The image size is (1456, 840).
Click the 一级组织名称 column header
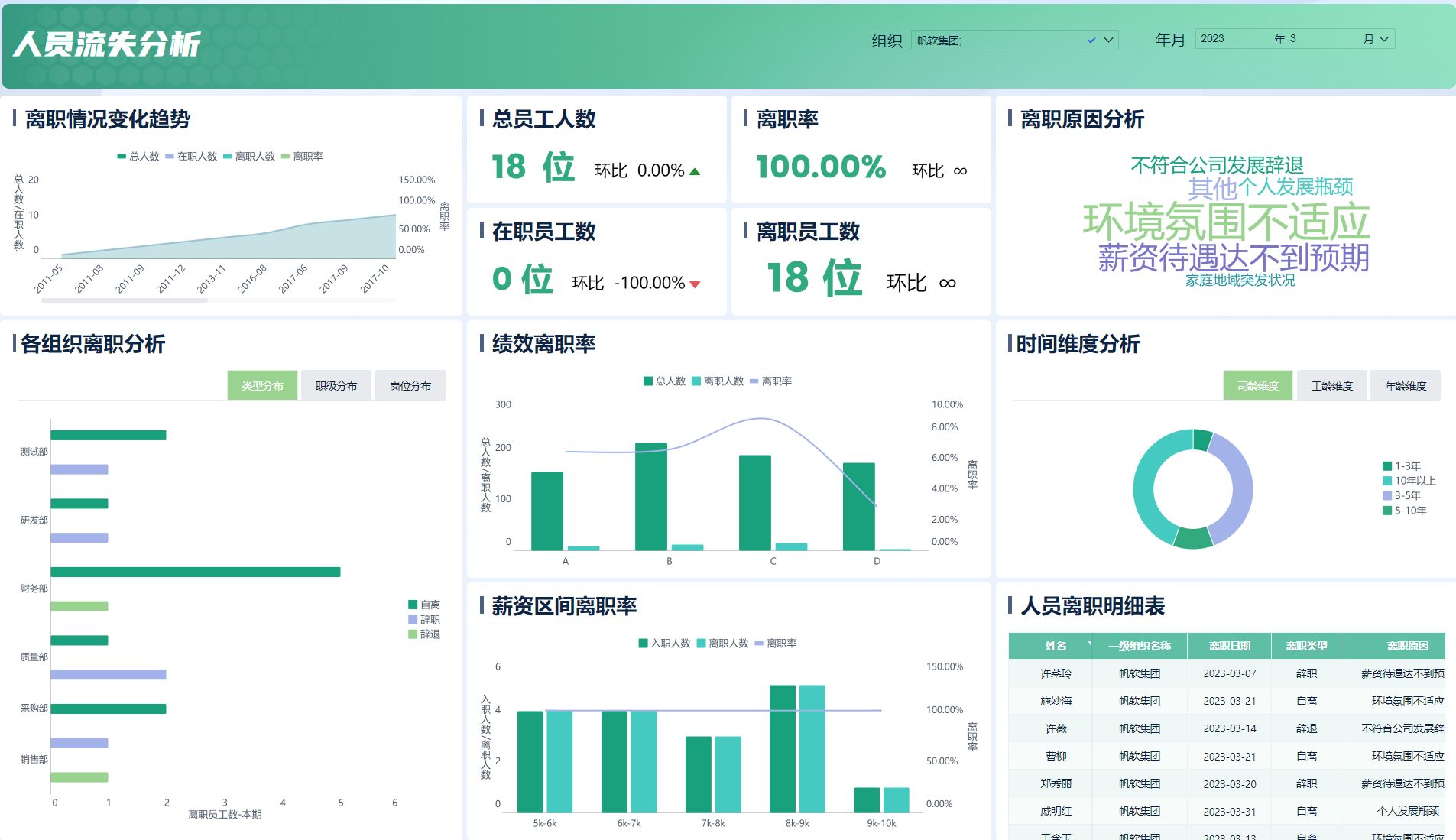point(1140,646)
